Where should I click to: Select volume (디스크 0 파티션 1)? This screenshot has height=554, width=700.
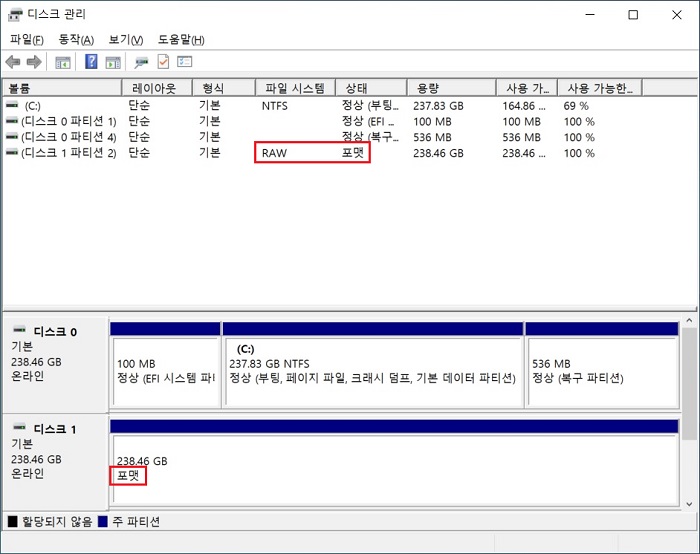pos(69,121)
